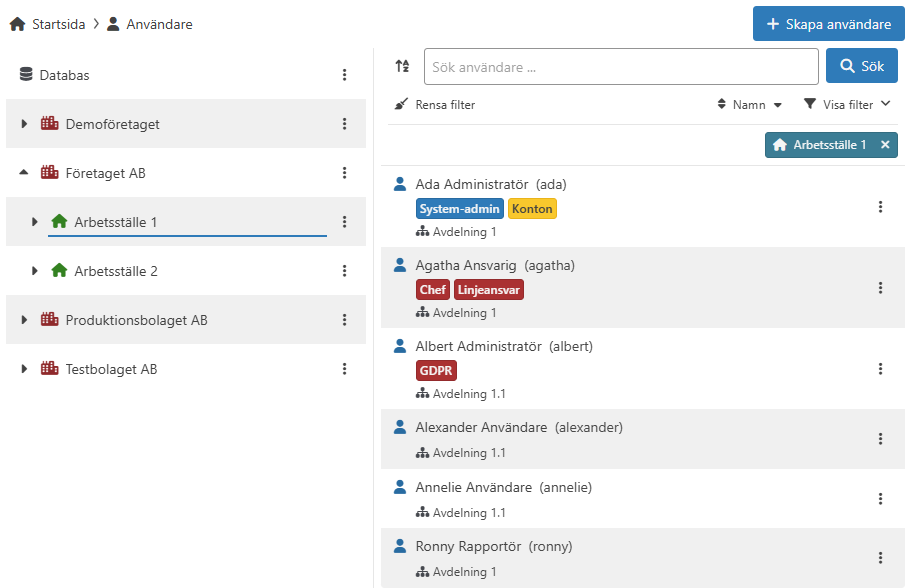This screenshot has height=588, width=918.
Task: Focus the Sök användare search field
Action: [x=621, y=67]
